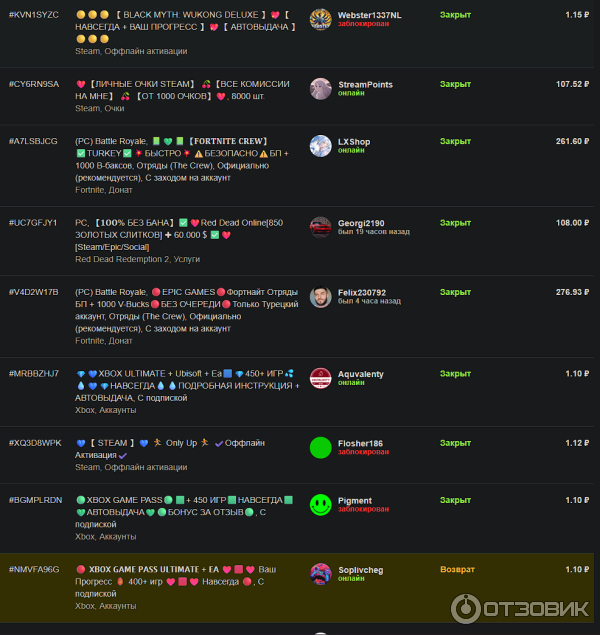Open Aquvalenty seller avatar
The width and height of the screenshot is (600, 635).
click(320, 378)
